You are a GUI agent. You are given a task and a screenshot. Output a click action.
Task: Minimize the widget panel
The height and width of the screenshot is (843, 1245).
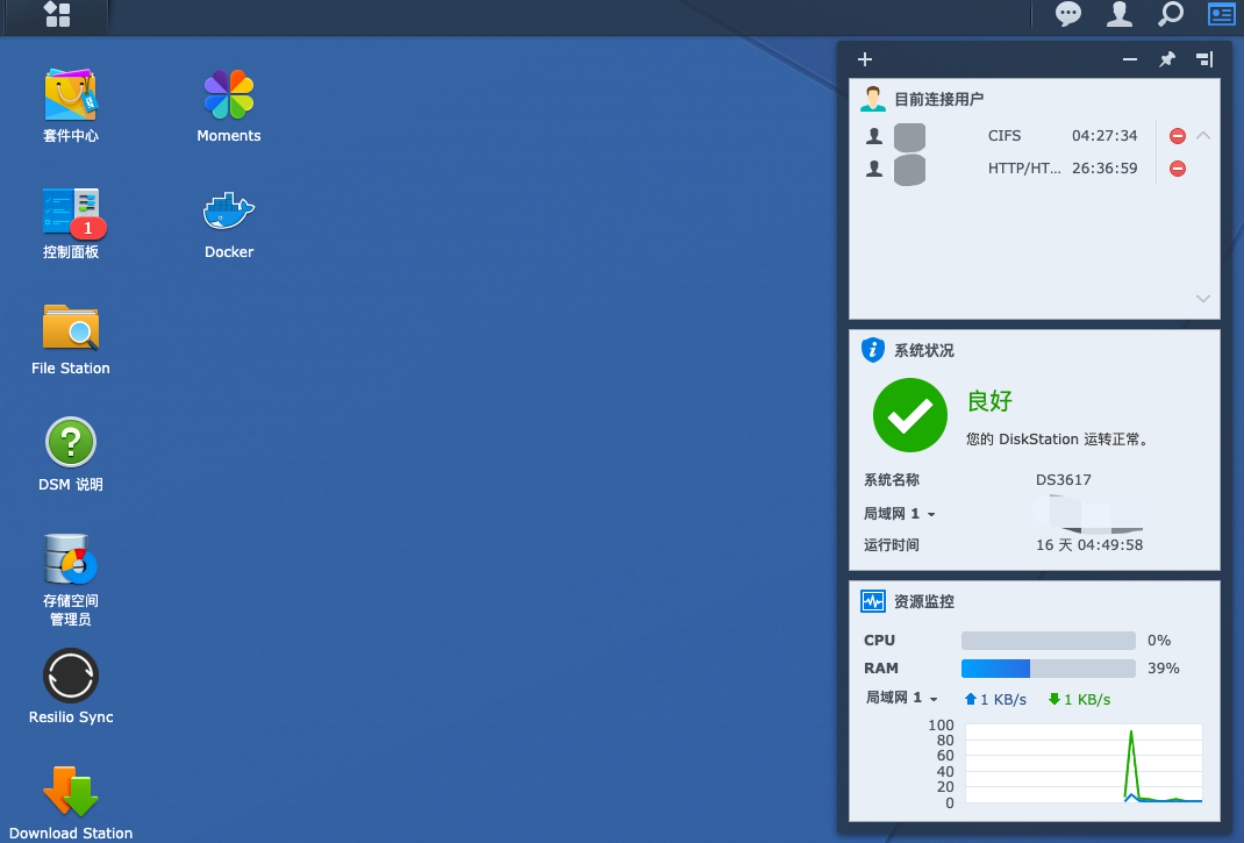pyautogui.click(x=1130, y=60)
